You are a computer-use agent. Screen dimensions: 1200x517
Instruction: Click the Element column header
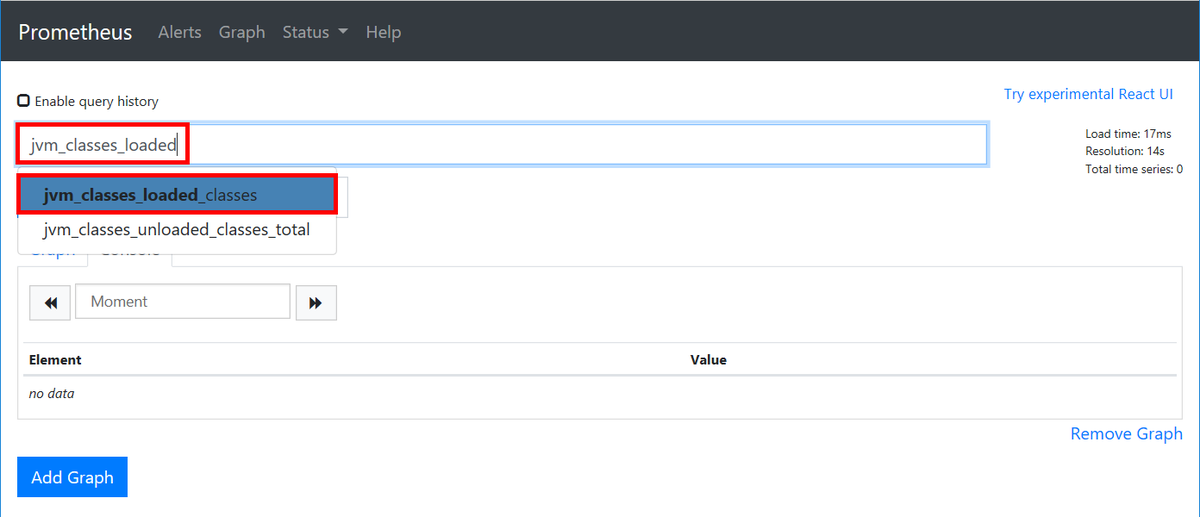55,360
